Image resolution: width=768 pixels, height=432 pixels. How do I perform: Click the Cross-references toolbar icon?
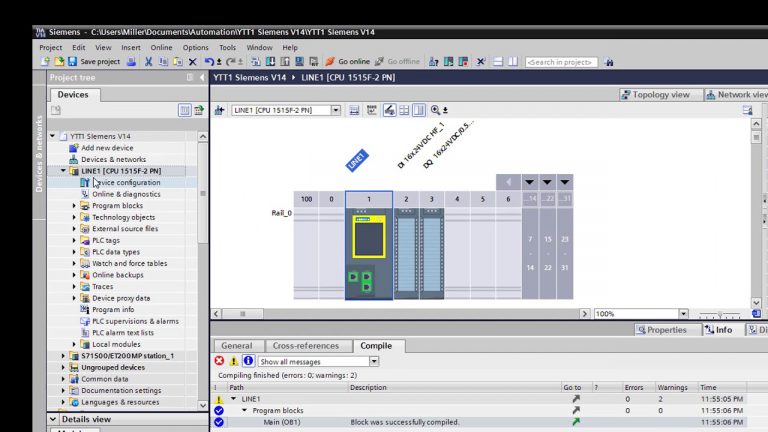(x=480, y=62)
